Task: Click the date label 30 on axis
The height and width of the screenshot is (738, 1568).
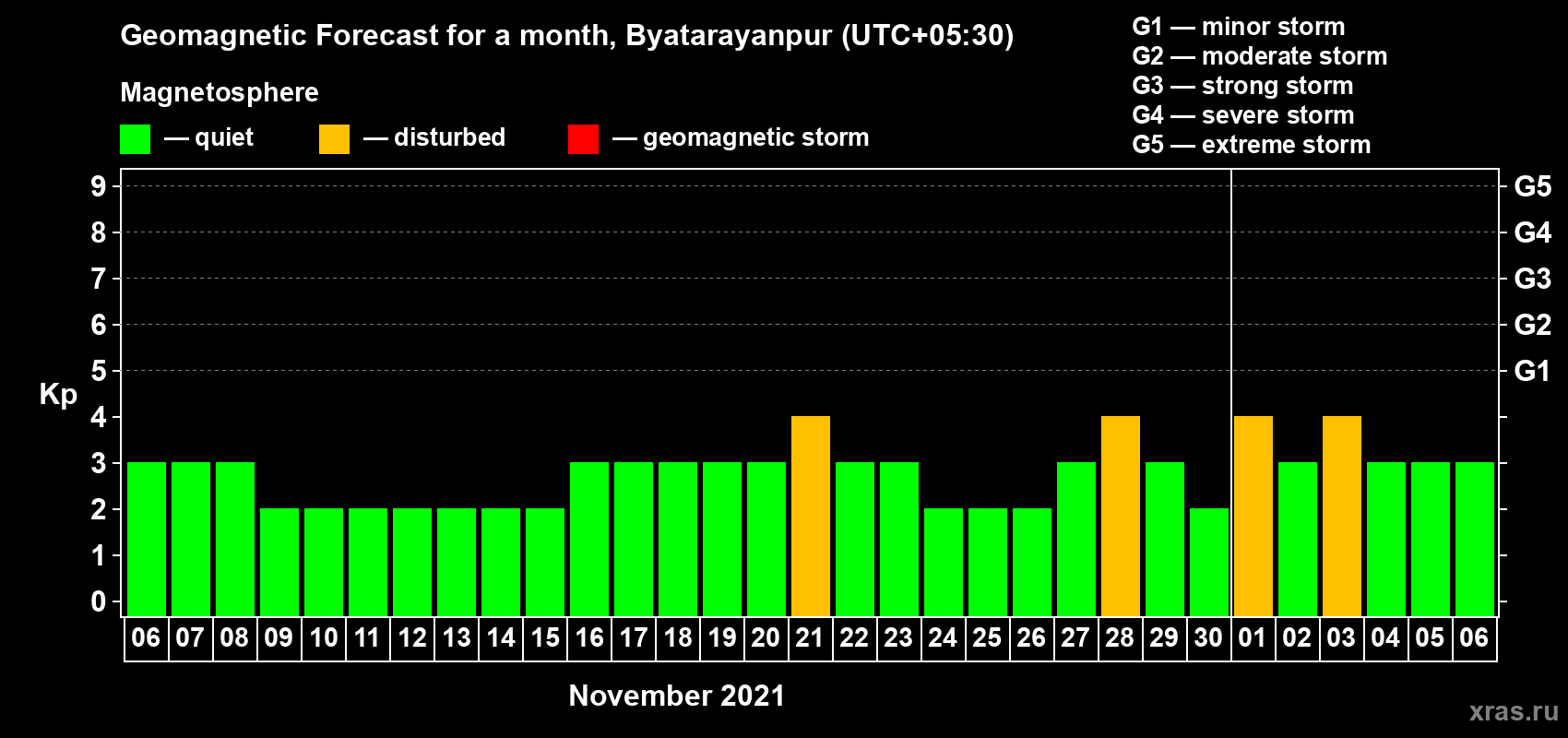Action: coord(1208,637)
